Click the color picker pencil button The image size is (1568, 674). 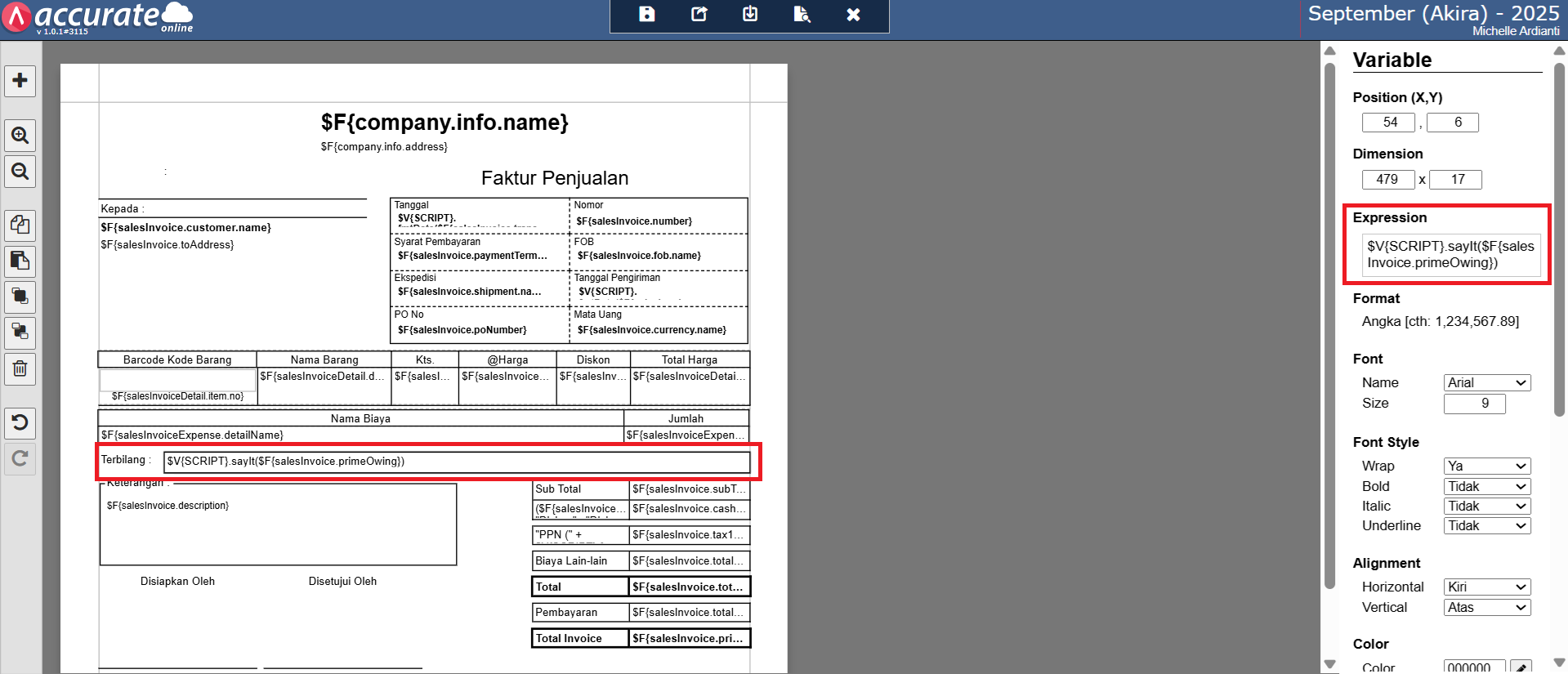tap(1520, 667)
